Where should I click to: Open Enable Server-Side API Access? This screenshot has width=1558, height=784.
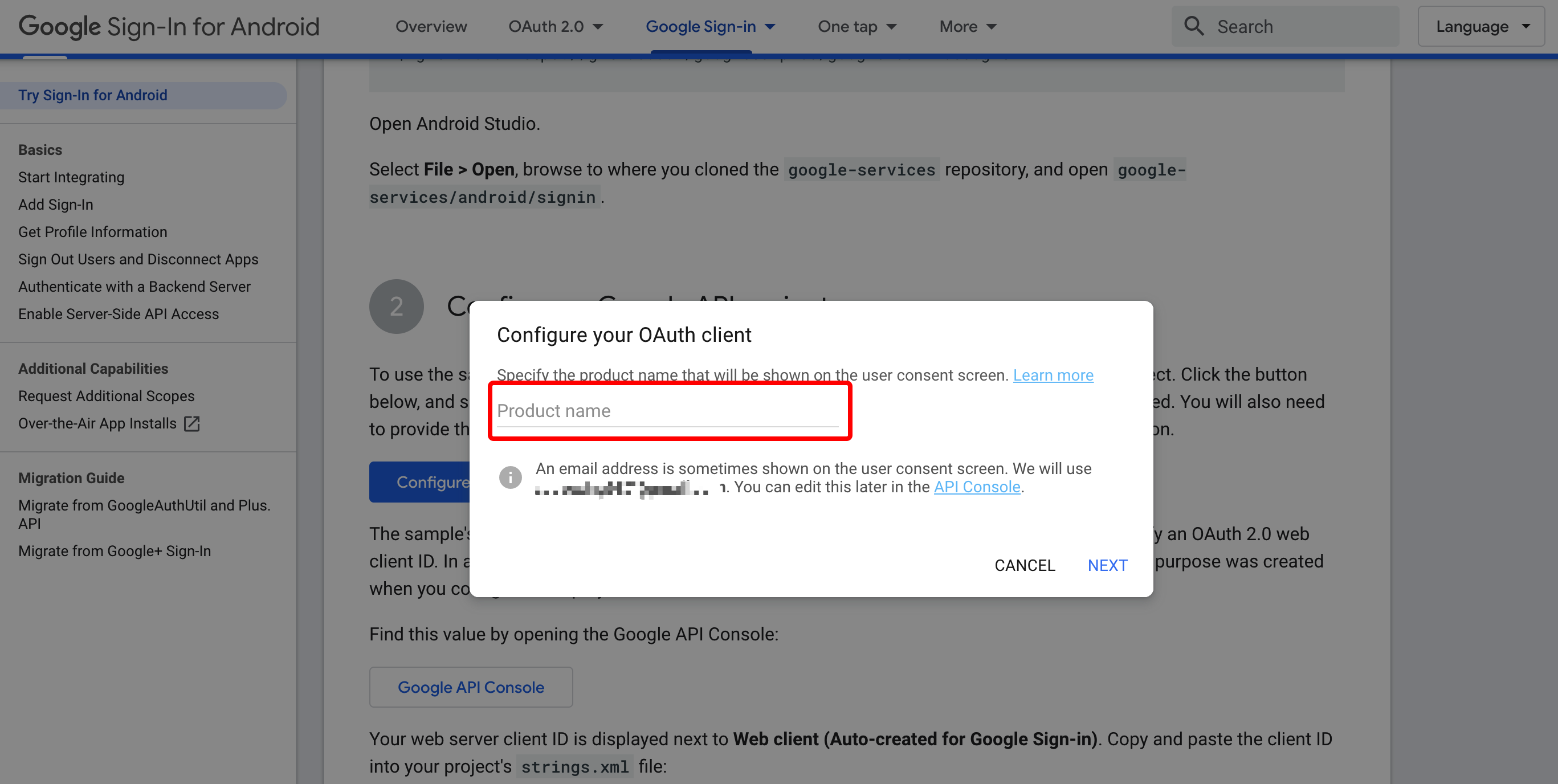119,314
